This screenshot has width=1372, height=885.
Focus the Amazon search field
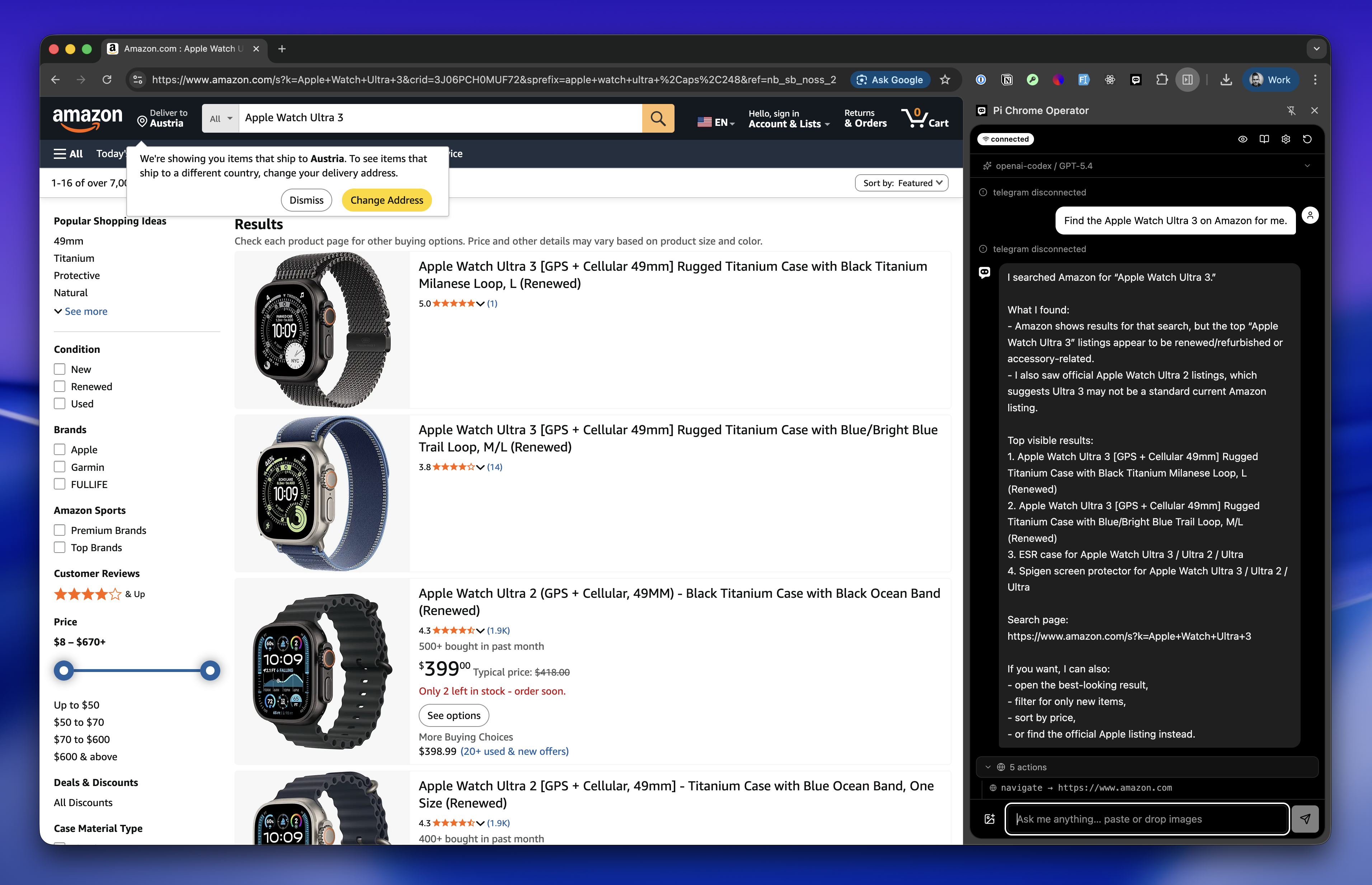[x=441, y=118]
